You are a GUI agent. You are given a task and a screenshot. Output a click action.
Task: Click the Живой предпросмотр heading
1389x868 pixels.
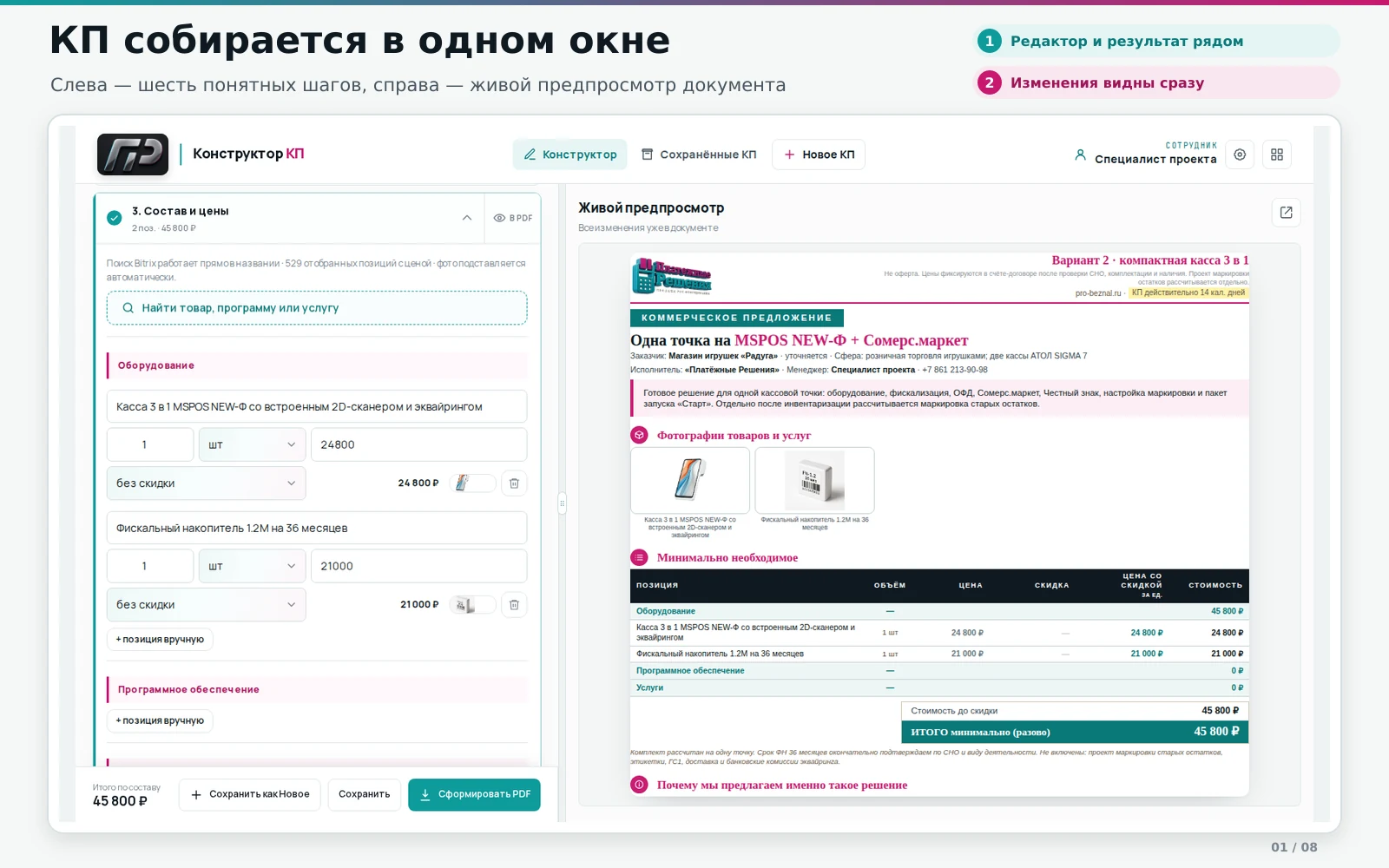click(x=651, y=208)
